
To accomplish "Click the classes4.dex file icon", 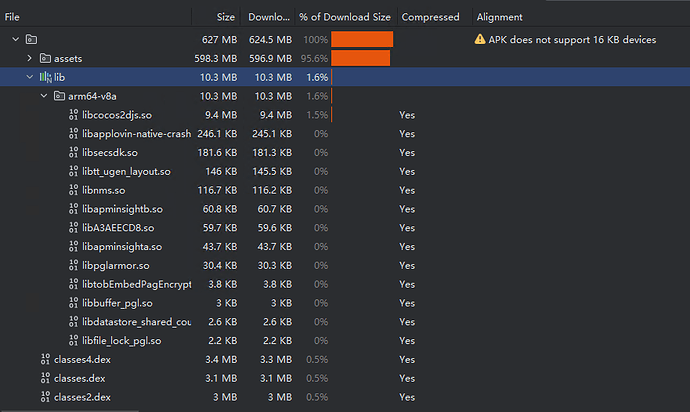I will [45, 360].
